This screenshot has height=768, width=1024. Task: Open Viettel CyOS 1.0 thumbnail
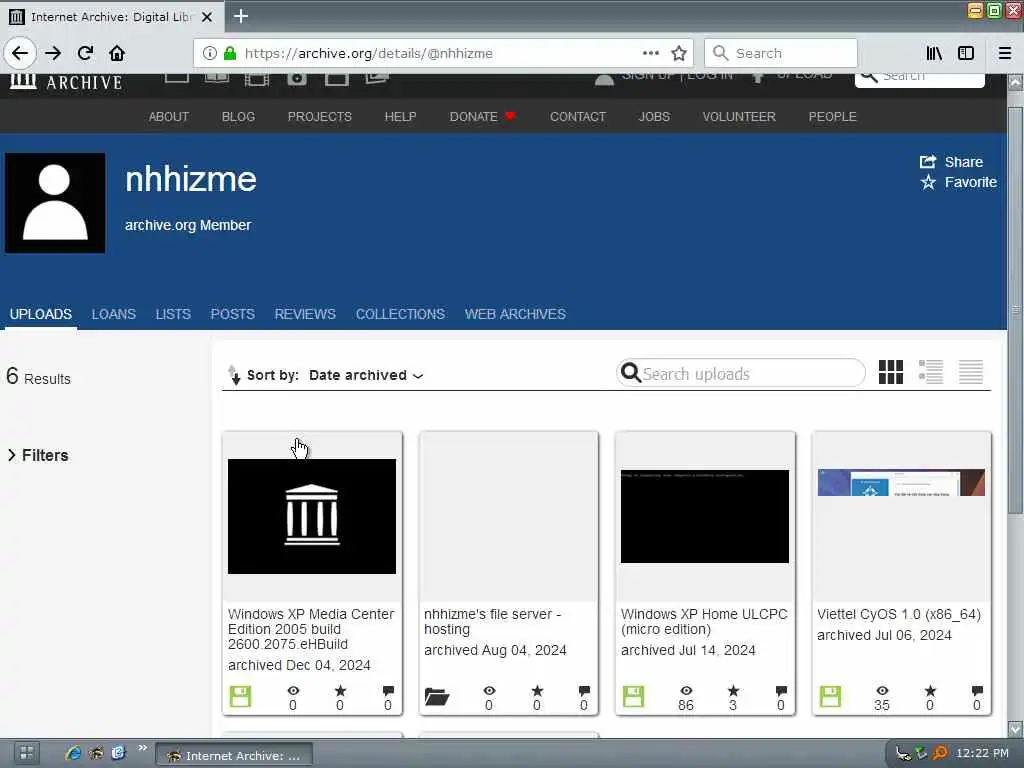tap(901, 483)
